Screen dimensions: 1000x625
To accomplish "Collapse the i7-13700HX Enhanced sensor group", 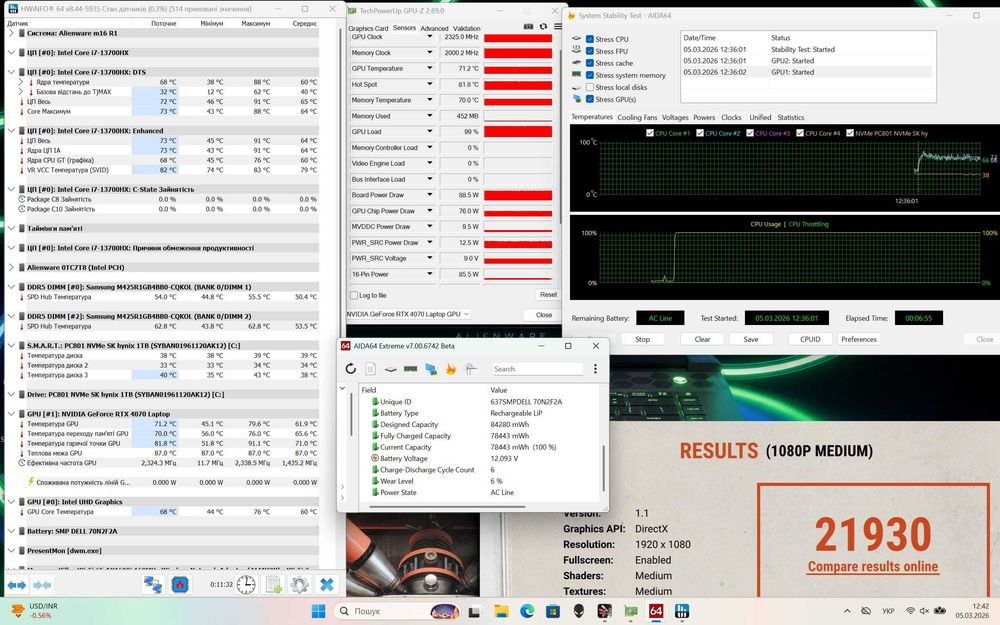I will pos(11,131).
